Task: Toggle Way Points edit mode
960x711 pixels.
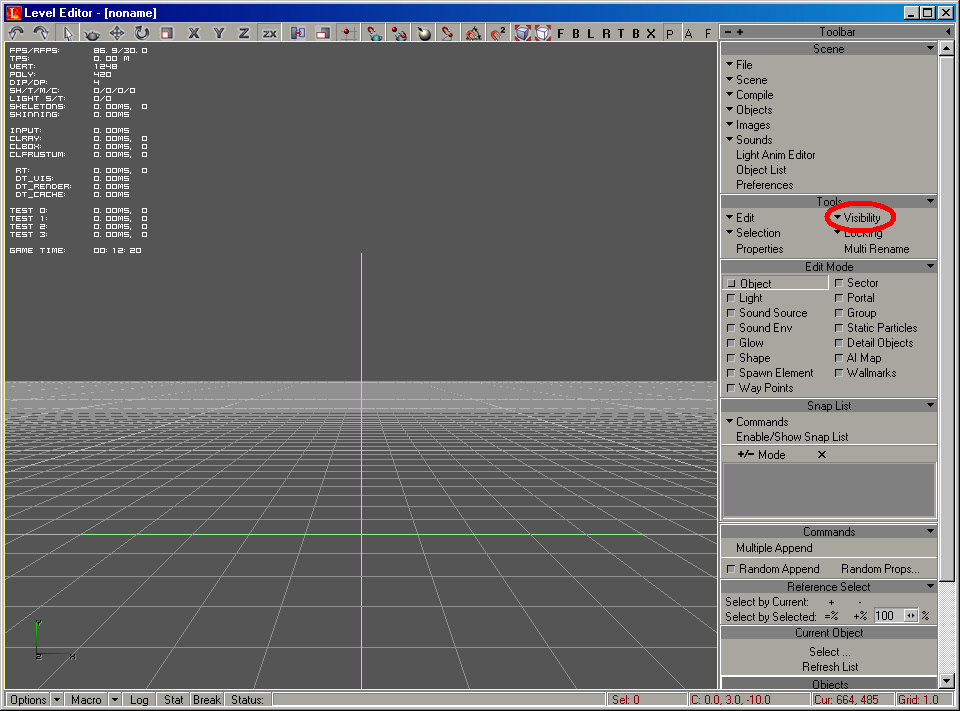Action: pos(730,388)
